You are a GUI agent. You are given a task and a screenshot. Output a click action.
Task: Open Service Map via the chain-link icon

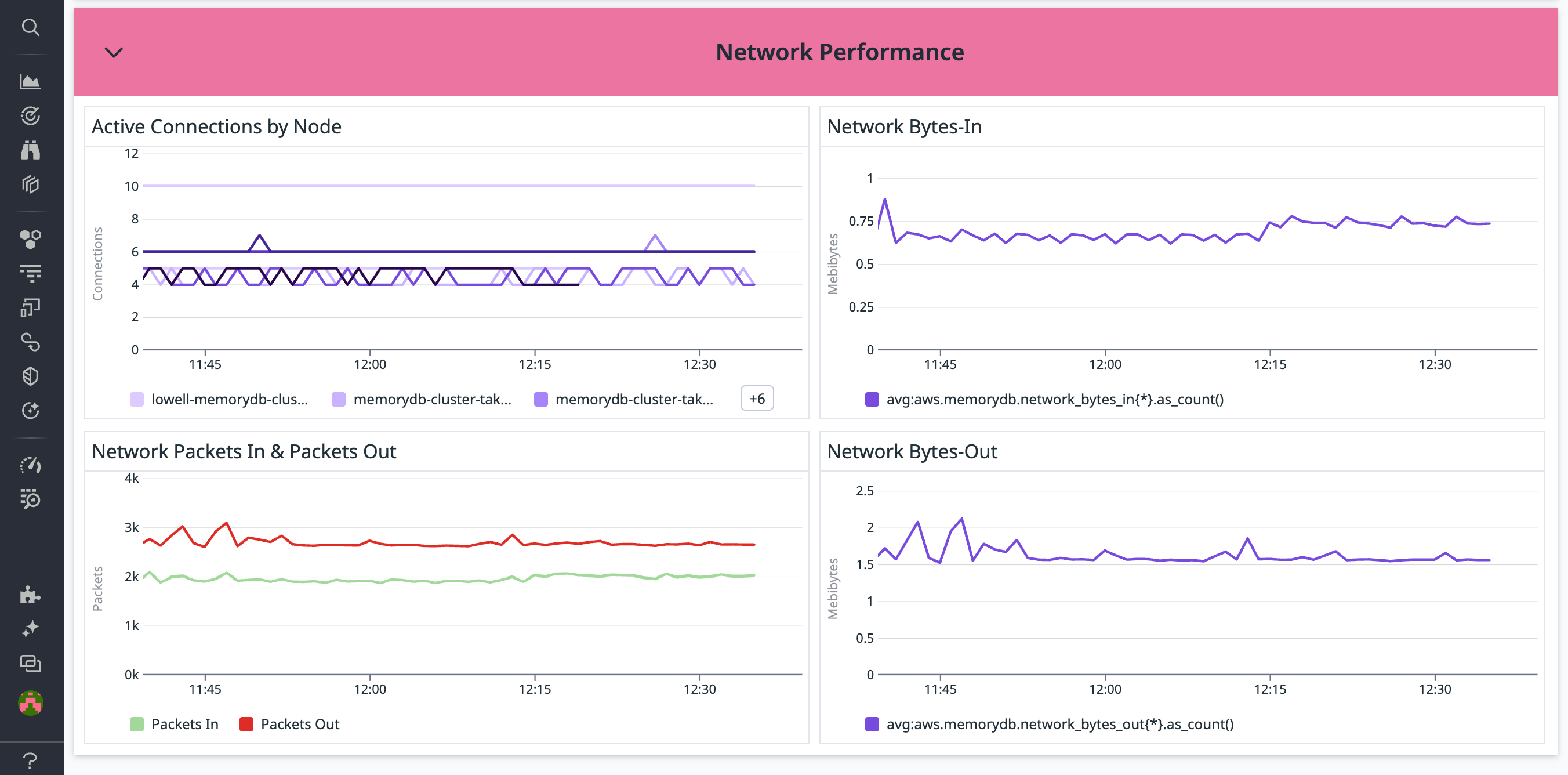pos(31,342)
